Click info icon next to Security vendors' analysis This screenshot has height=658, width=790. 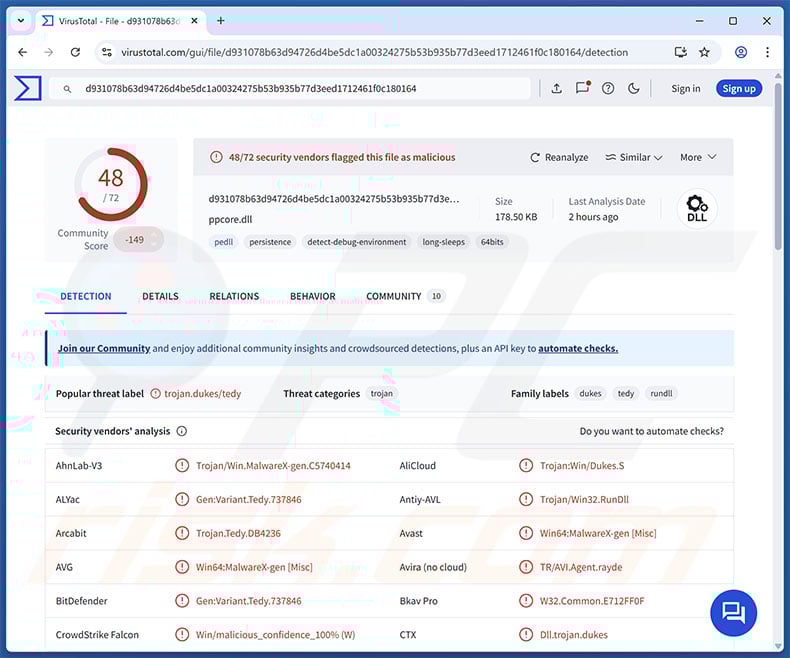[182, 431]
